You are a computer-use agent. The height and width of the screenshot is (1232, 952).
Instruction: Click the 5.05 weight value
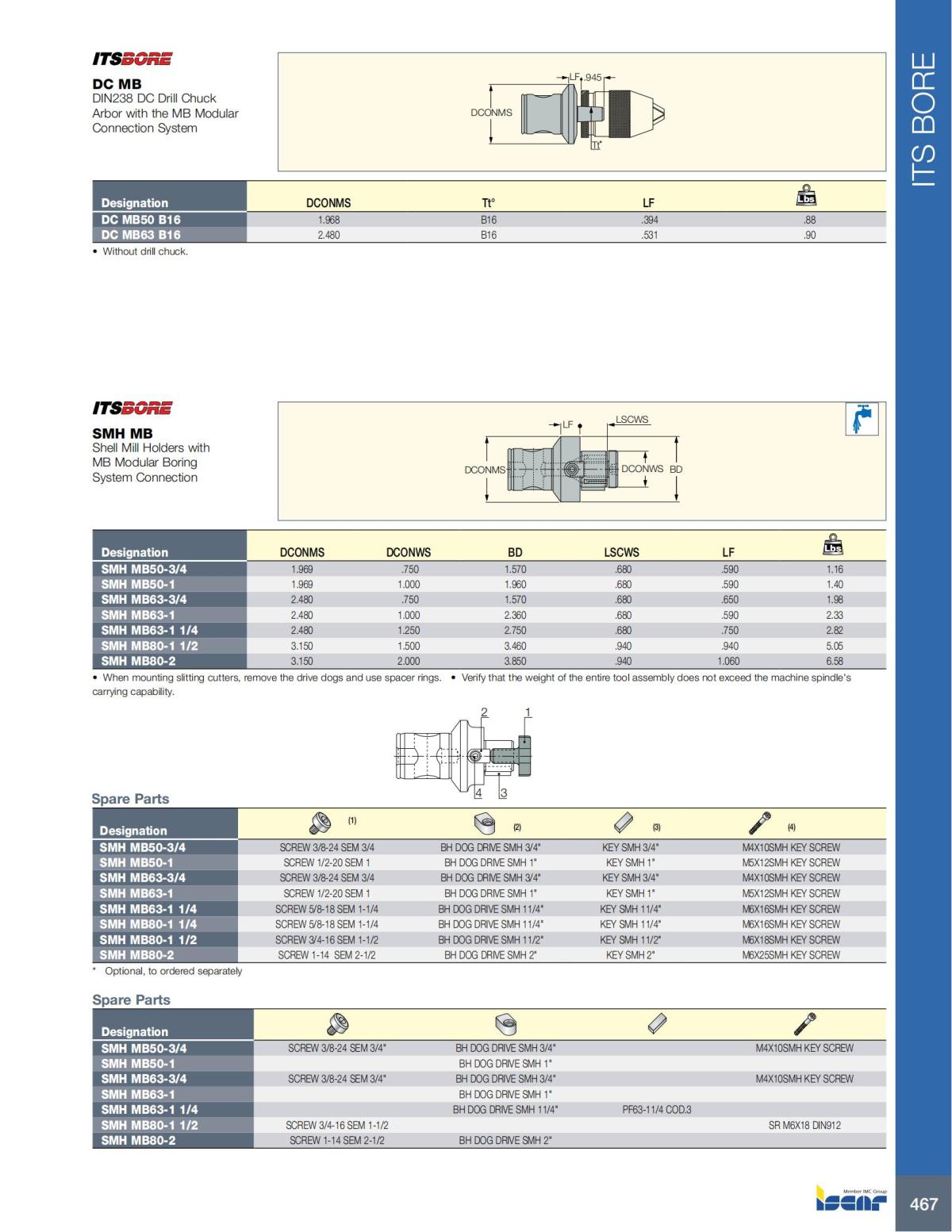835,646
